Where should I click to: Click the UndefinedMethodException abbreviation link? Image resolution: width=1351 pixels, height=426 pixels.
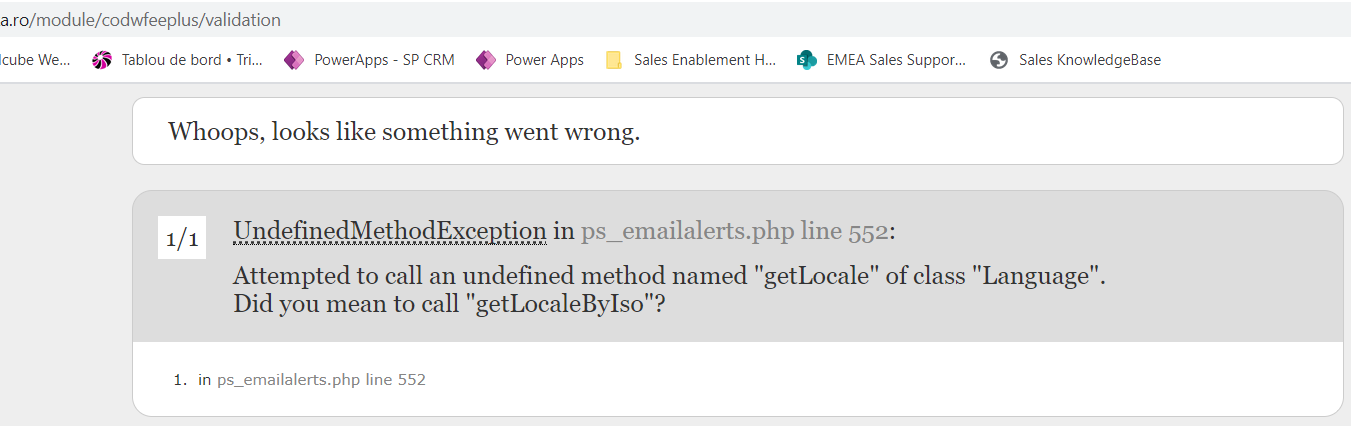[389, 231]
